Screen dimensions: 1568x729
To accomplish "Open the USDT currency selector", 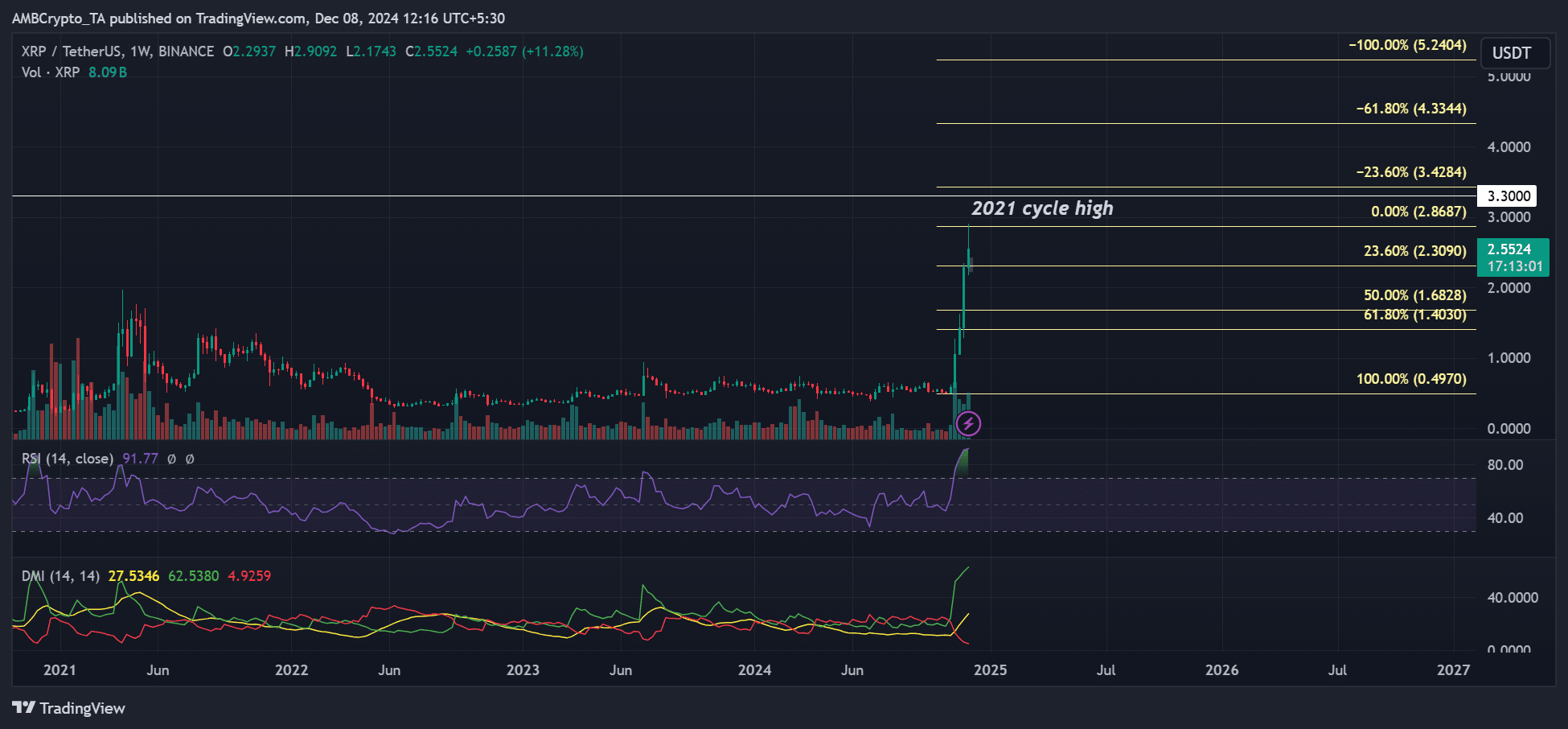I will 1511,53.
